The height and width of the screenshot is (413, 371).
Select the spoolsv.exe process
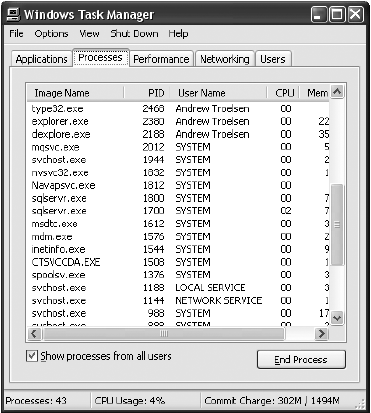pos(179,275)
